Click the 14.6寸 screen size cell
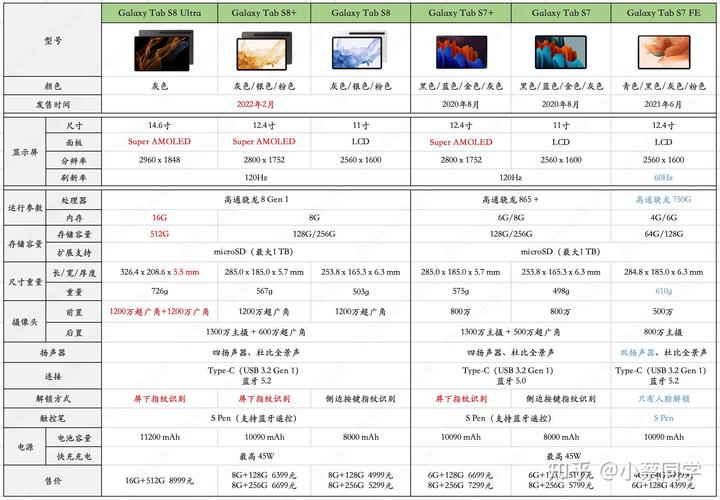Viewport: 720px width, 500px height. tap(159, 125)
